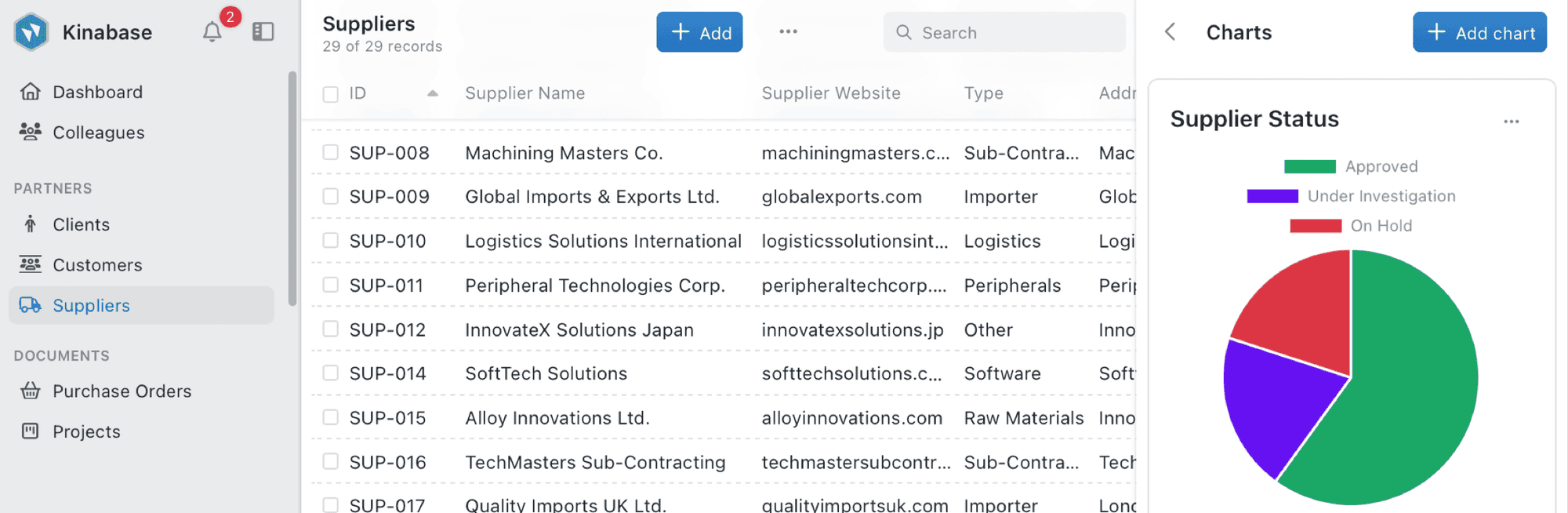Open Supplier Status chart options menu

click(1511, 122)
